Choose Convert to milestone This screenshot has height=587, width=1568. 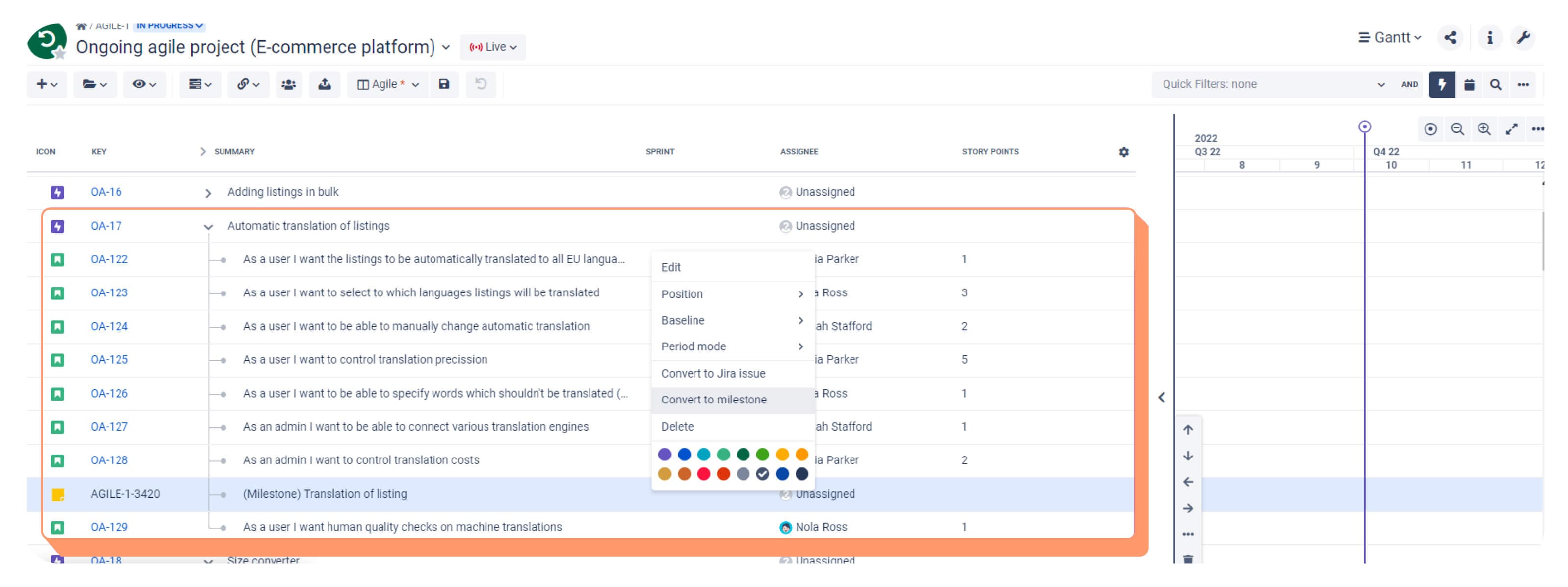click(x=733, y=400)
